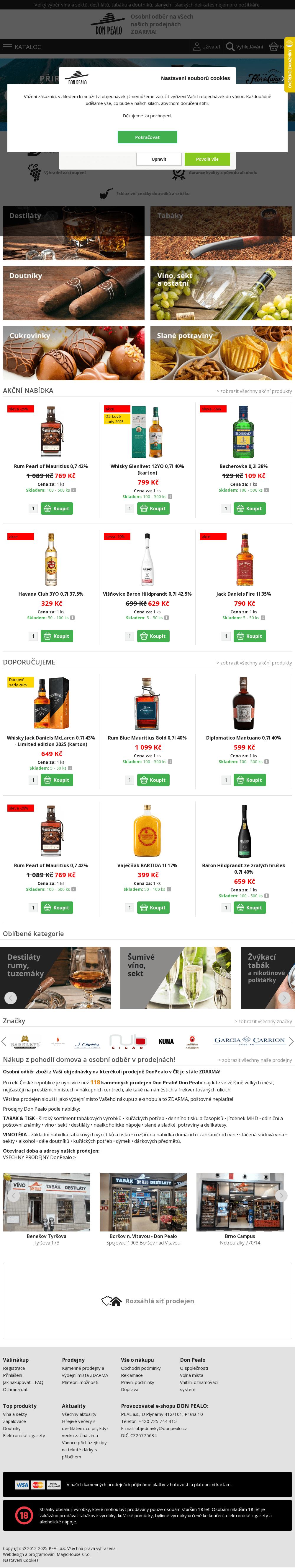Click quantity field for Havana Club 3YO
This screenshot has width=295, height=1568.
coord(33,636)
